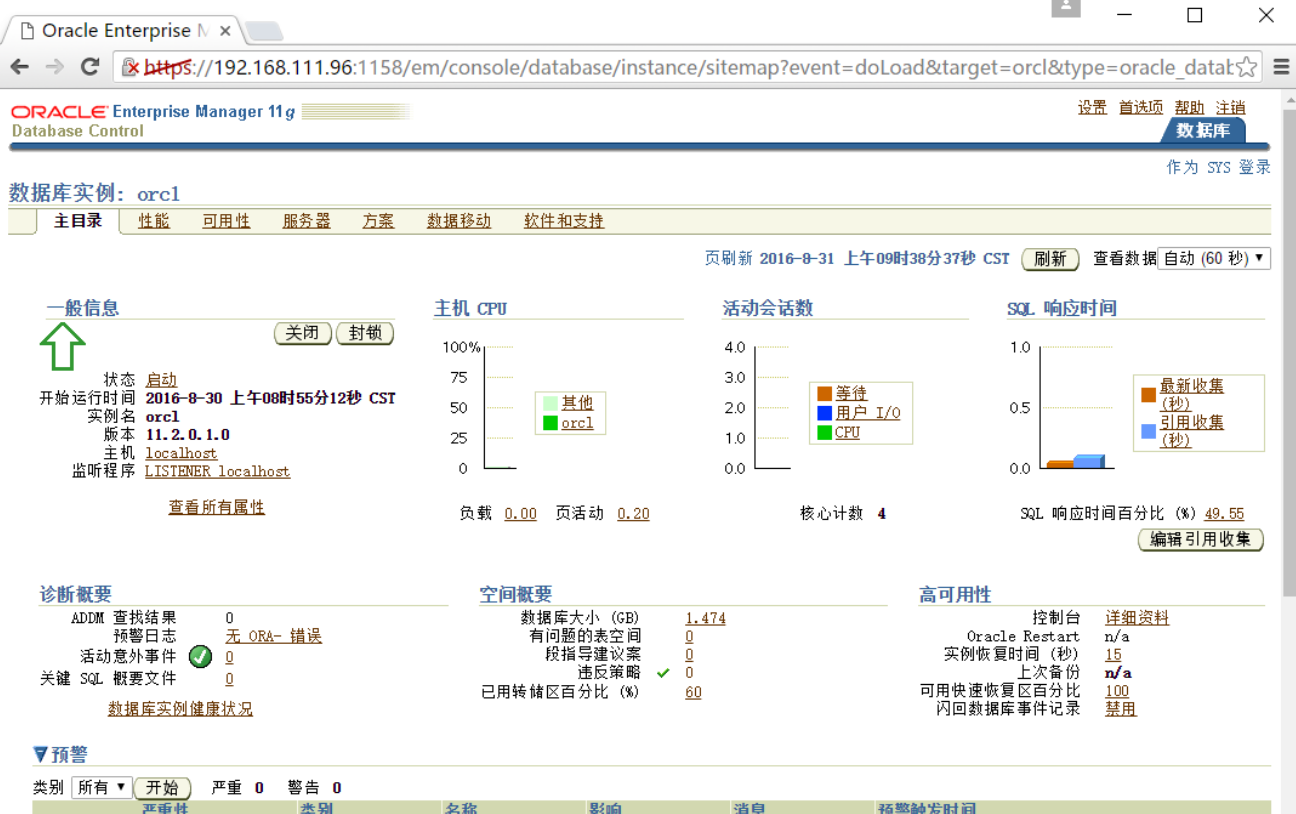Click the 首选项 link
The image size is (1296, 814).
1141,107
